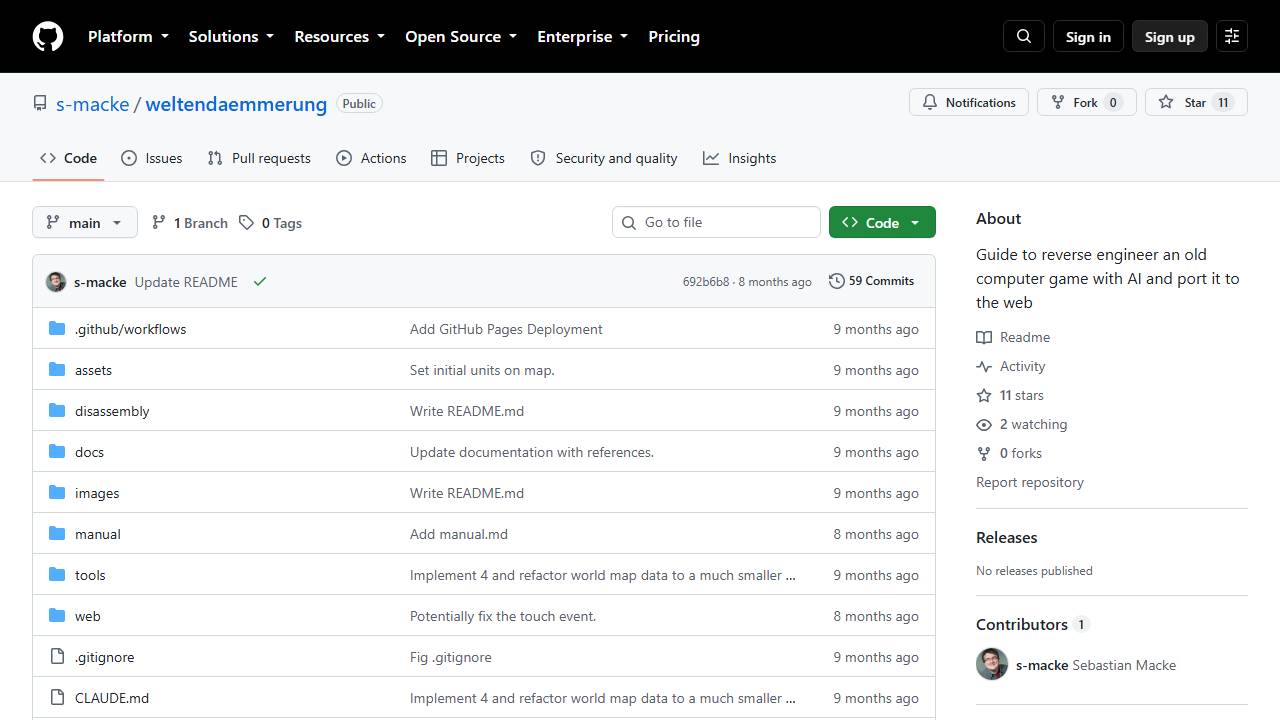Click the .github/workflows folder icon
The width and height of the screenshot is (1280, 720).
coord(57,329)
